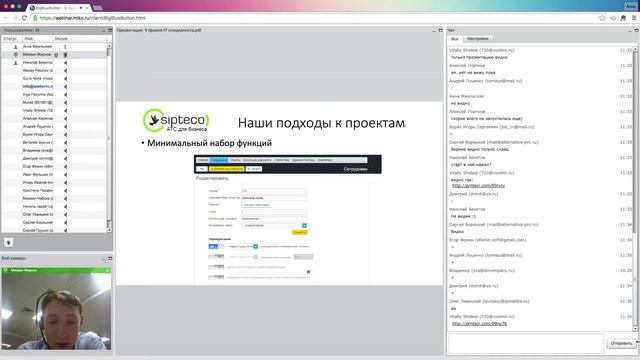Screen dimensions: 640x360
Task: Click presenter status icon for Михаил Жирнов
Action: (x=16, y=54)
